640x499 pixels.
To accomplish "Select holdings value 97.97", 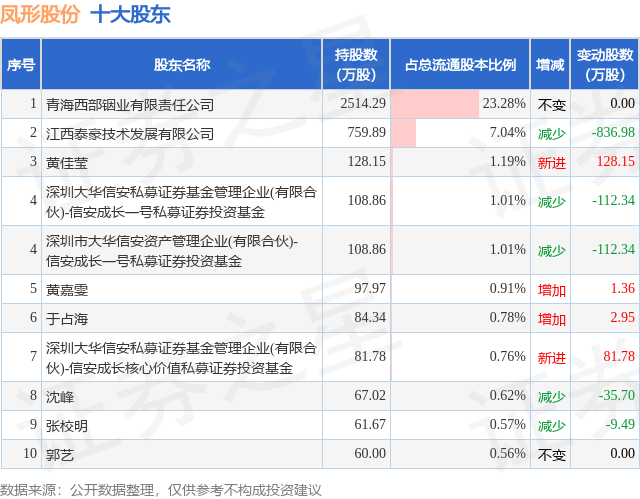I will 370,288.
